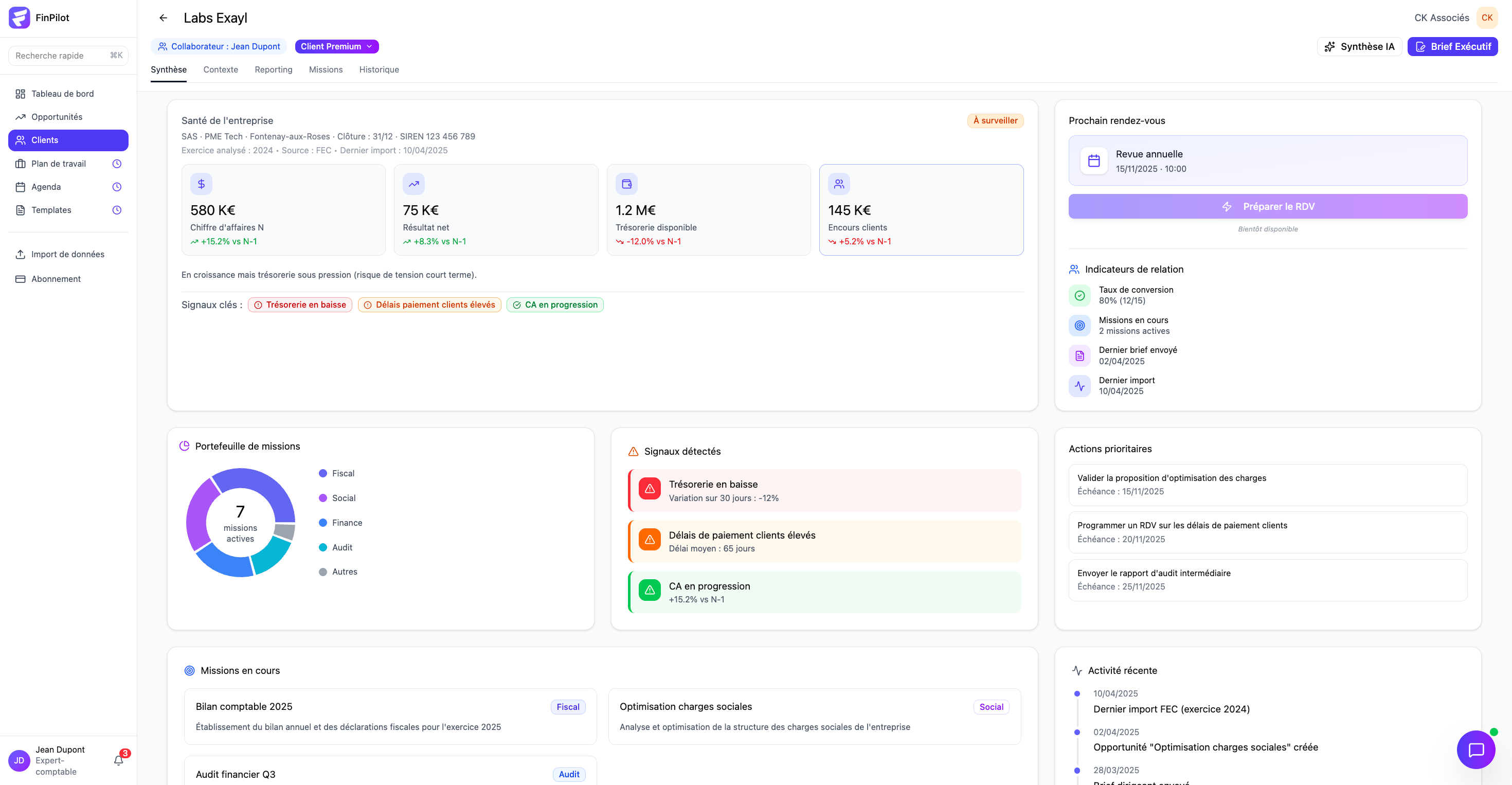
Task: Click the calendar icon in Revue annuelle
Action: coord(1093,161)
